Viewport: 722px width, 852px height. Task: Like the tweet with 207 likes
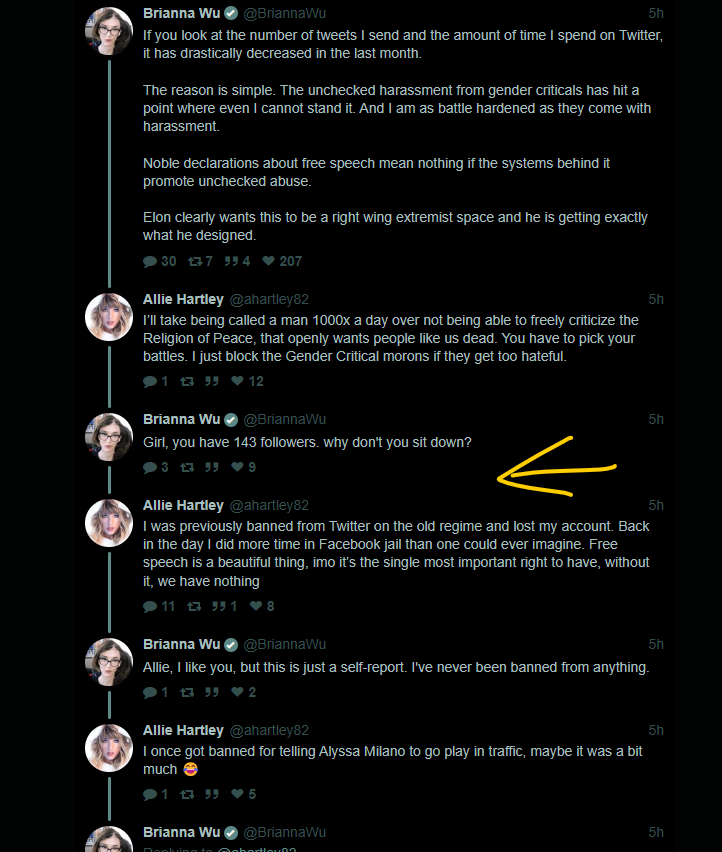click(268, 261)
